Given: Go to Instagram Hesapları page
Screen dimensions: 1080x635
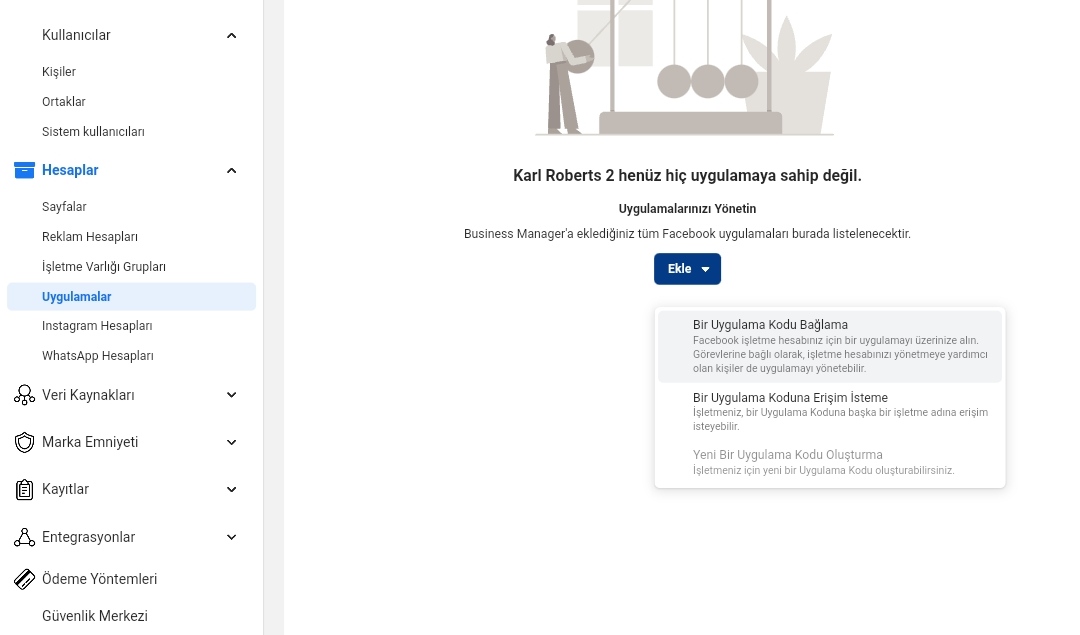Looking at the screenshot, I should 97,326.
